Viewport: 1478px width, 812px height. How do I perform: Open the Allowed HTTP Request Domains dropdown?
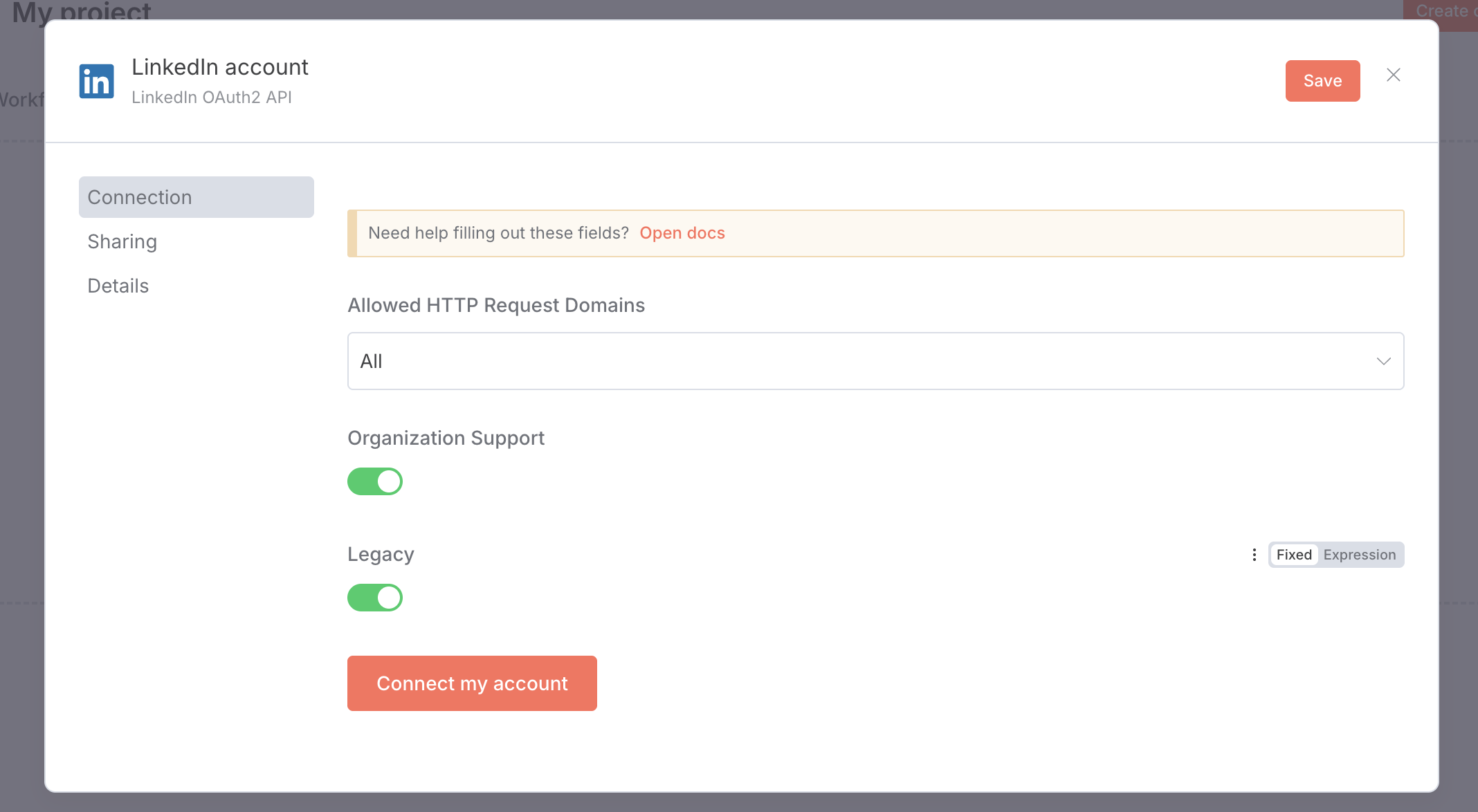[x=875, y=361]
